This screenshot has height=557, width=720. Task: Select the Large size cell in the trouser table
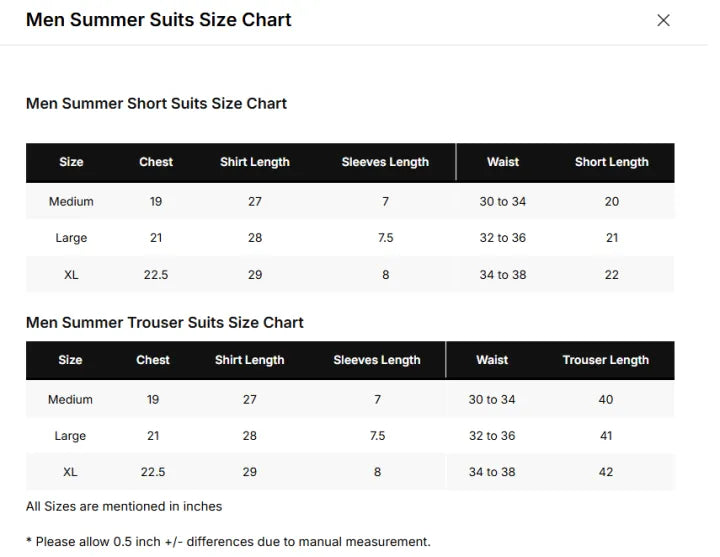(70, 435)
